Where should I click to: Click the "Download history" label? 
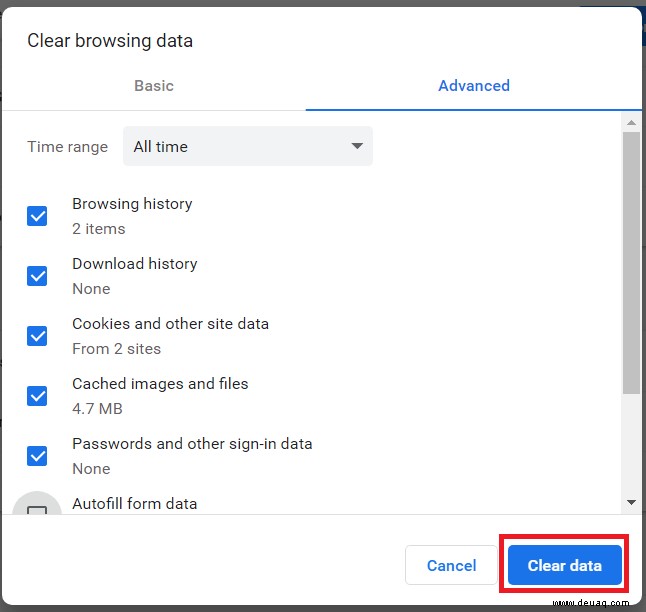click(135, 264)
